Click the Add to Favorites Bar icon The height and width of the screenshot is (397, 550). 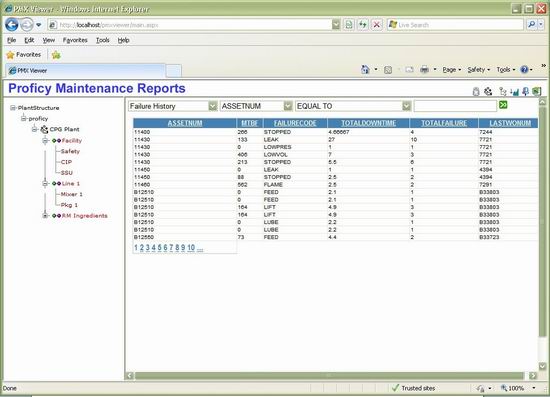point(56,55)
